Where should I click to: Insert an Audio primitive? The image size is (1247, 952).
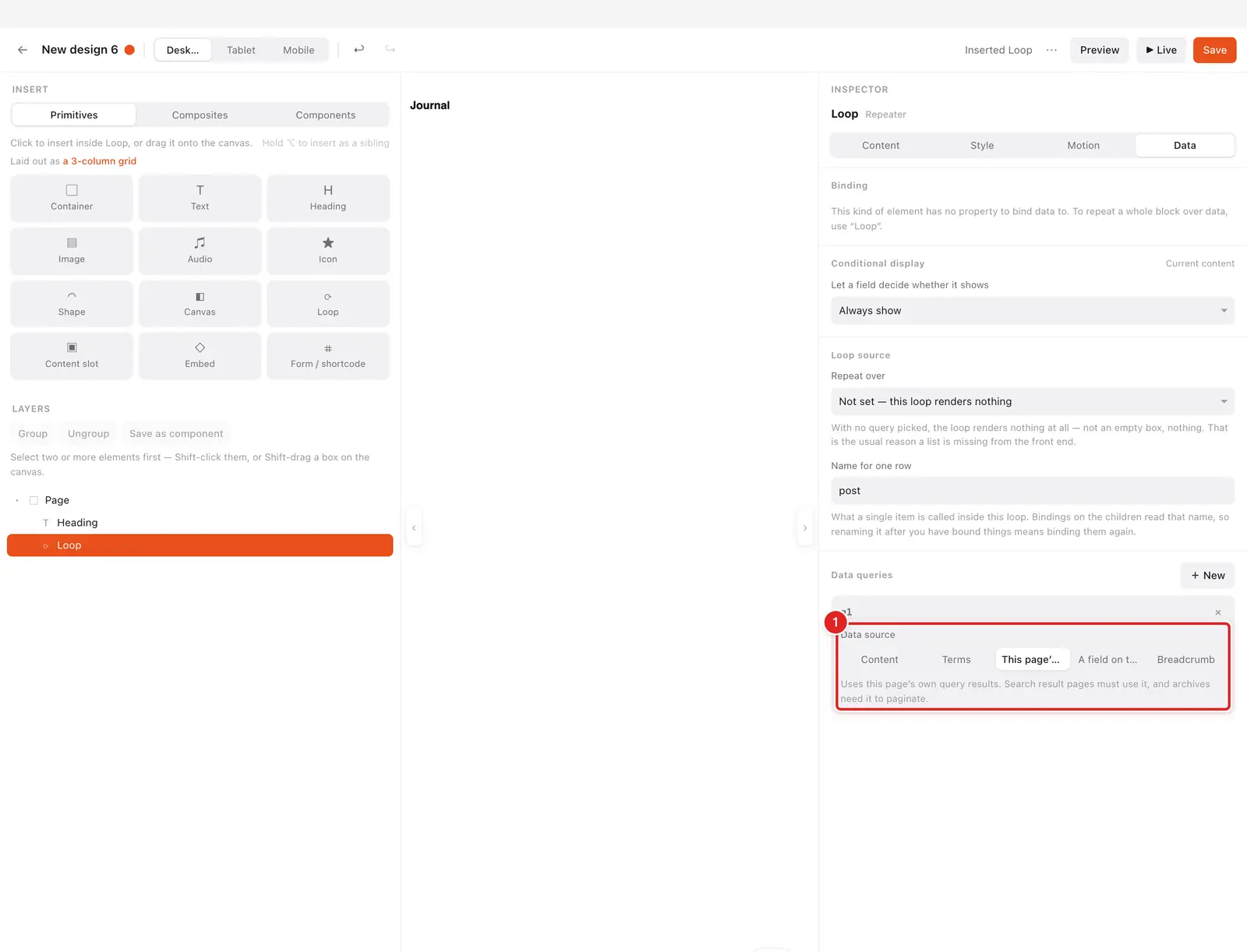(200, 251)
